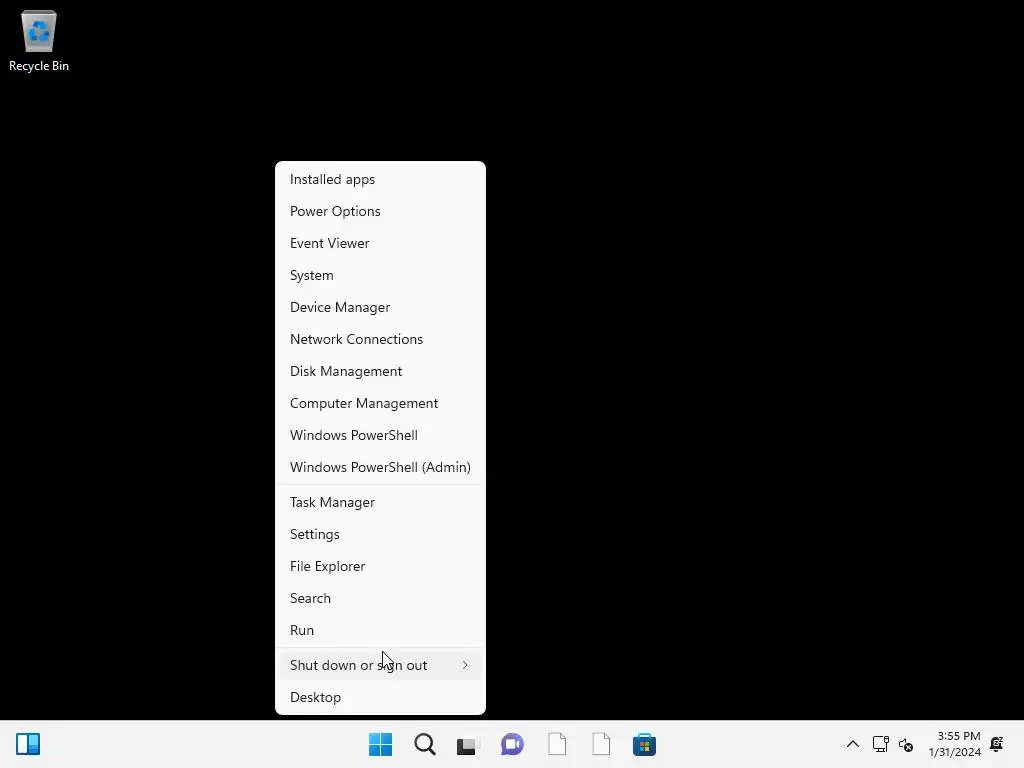Open Settings from the menu

tap(380, 534)
